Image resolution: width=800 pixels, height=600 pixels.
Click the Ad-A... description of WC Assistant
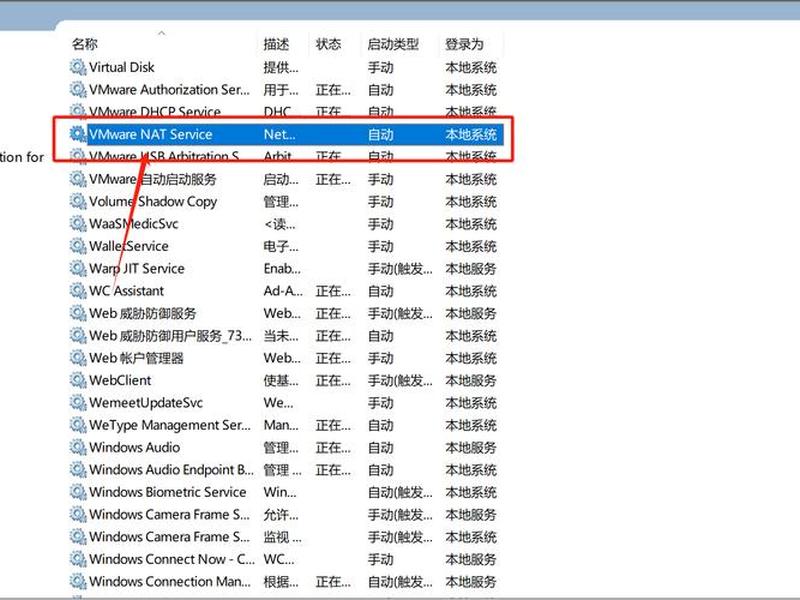283,291
